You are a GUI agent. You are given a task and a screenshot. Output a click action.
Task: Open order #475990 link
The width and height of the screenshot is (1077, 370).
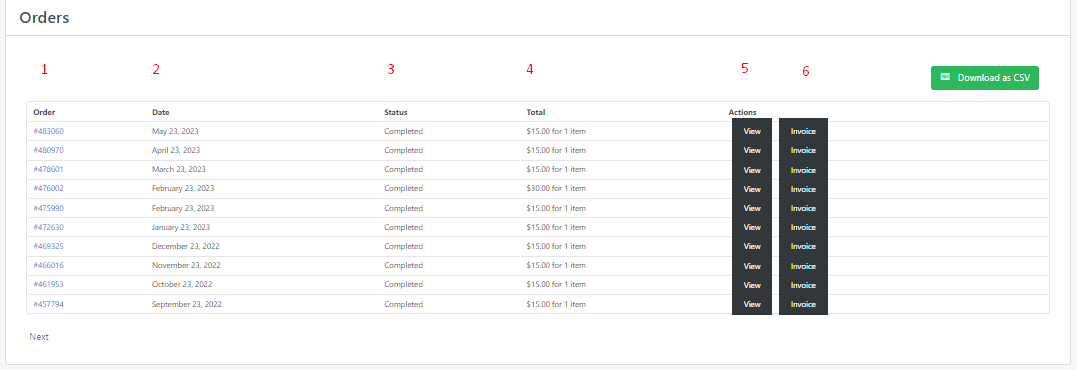point(49,208)
